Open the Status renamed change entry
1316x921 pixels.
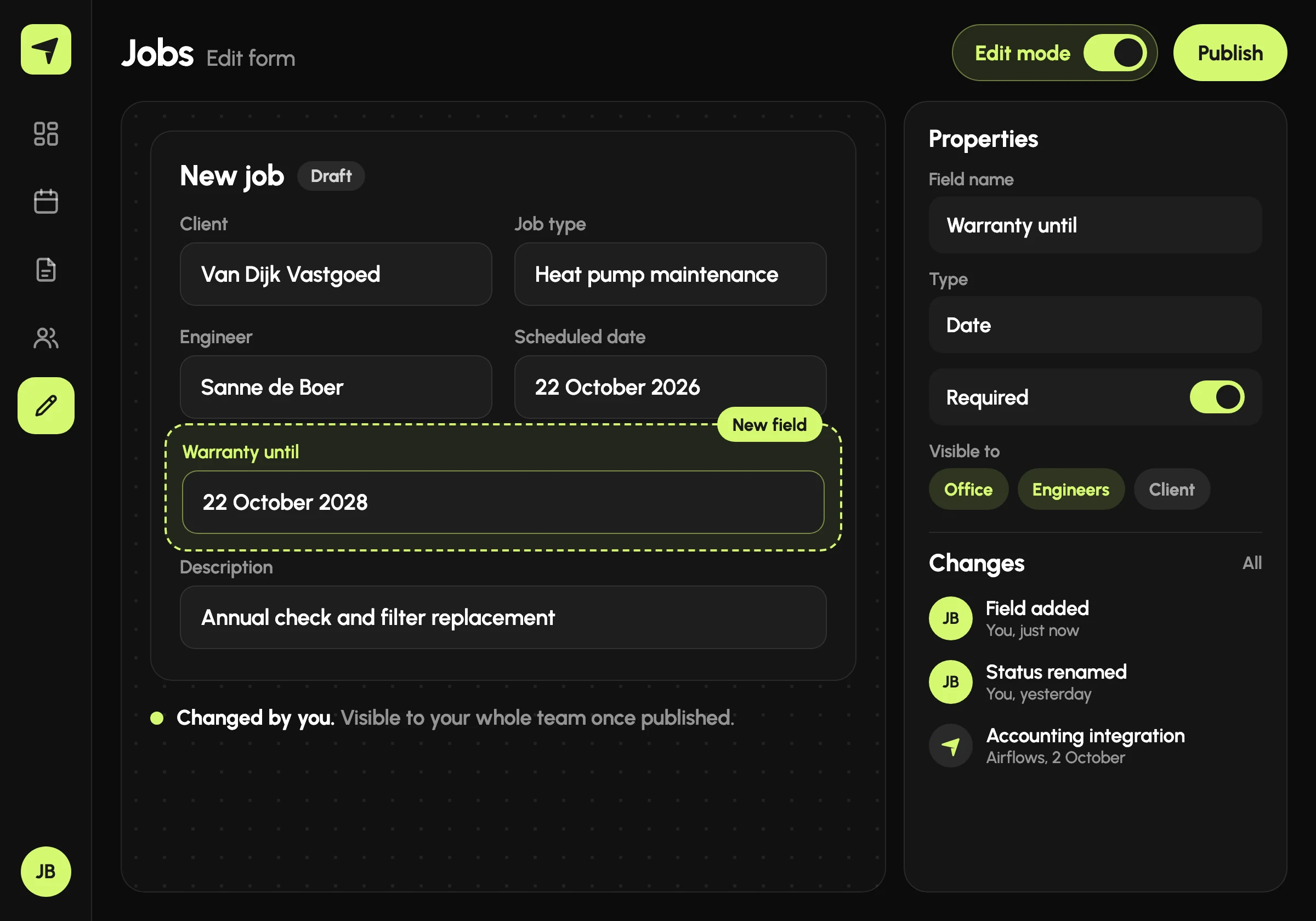(1095, 681)
